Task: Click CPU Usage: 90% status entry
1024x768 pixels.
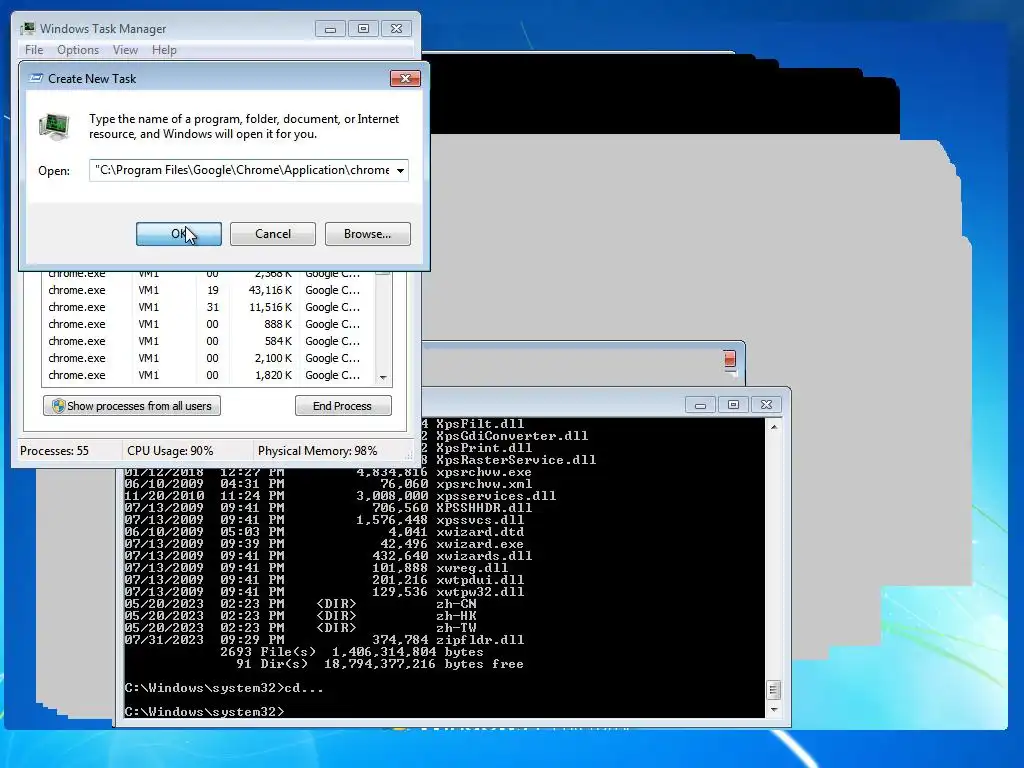Action: pyautogui.click(x=170, y=451)
